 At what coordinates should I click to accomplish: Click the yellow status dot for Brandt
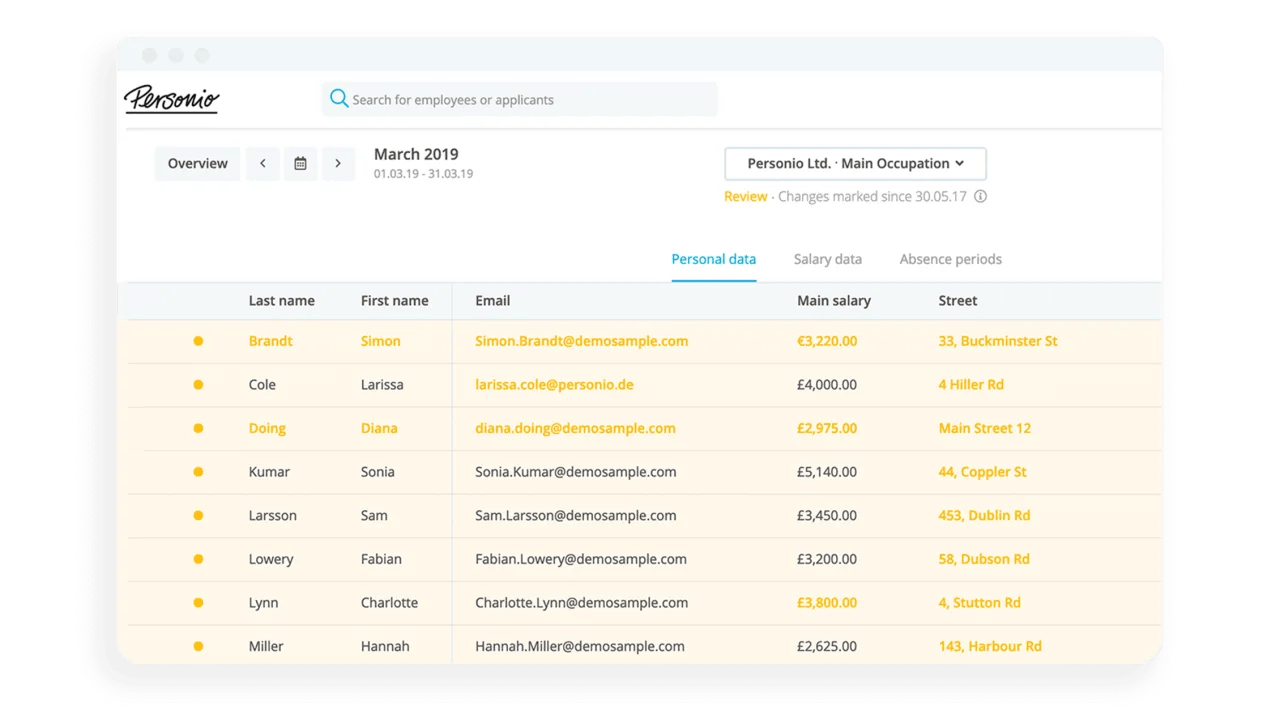tap(198, 341)
